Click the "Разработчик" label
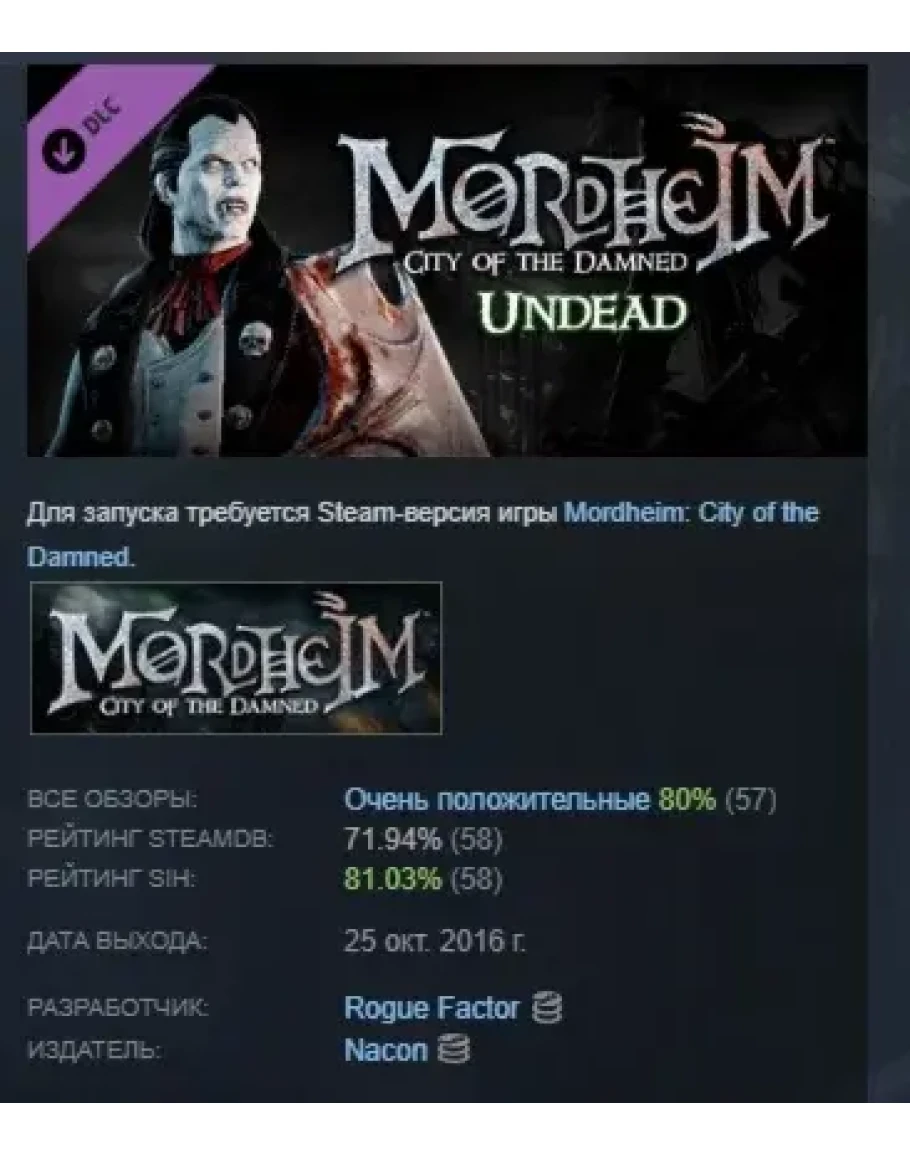This screenshot has width=910, height=1155. pyautogui.click(x=118, y=1007)
